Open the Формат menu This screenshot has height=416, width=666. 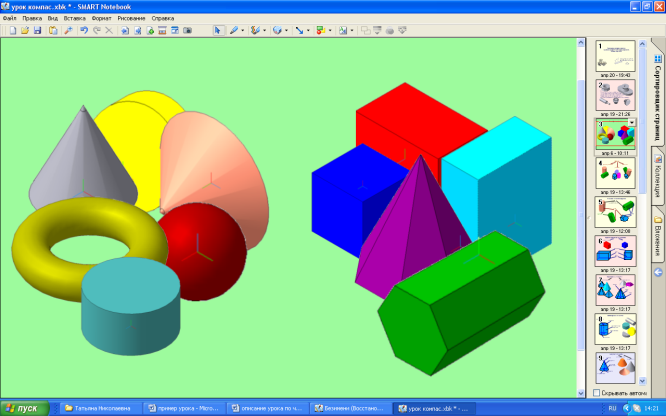coord(102,18)
